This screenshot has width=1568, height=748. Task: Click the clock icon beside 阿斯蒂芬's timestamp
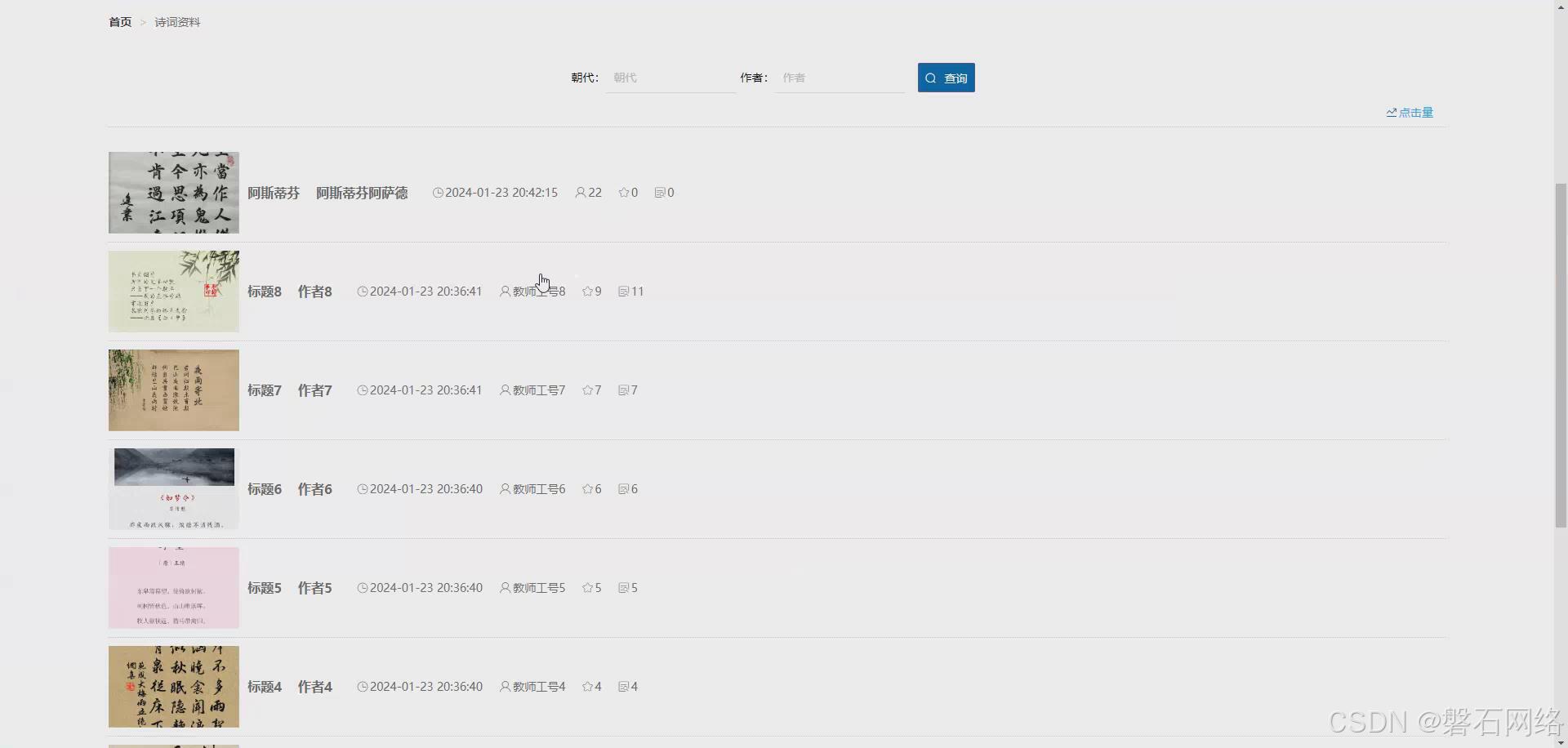coord(439,192)
